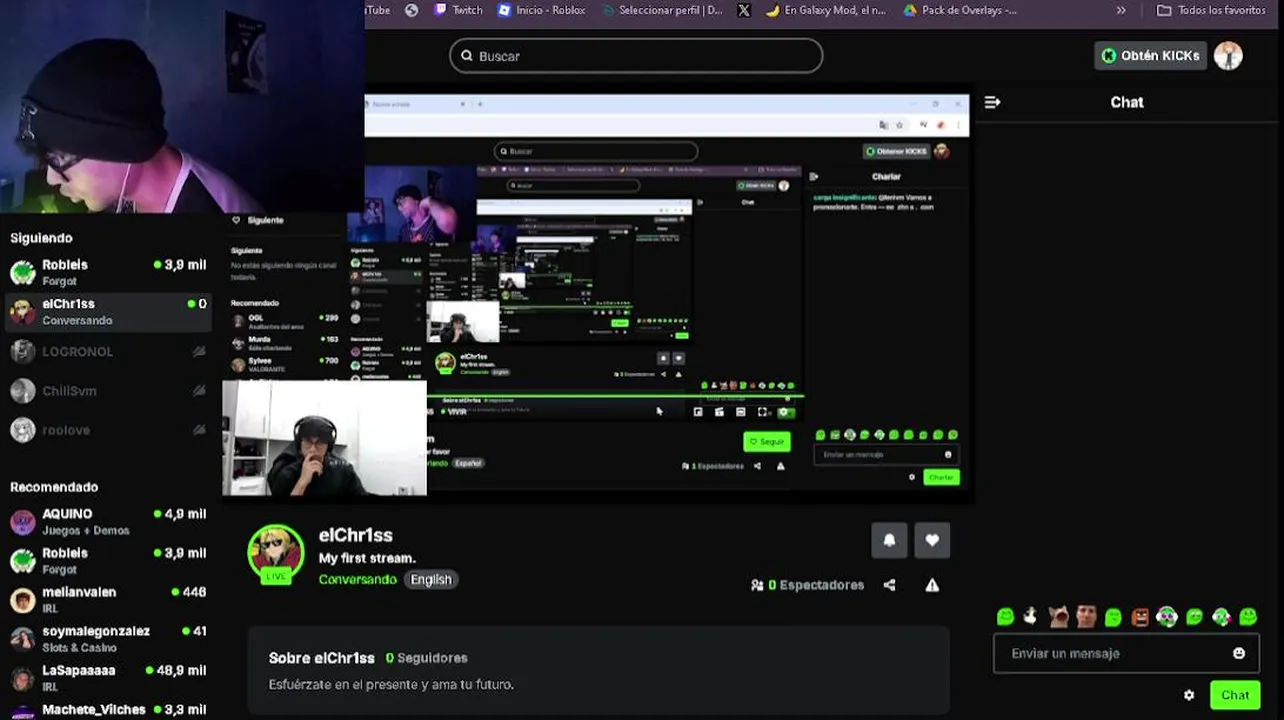Open recommended channel LaSapaaaaa
The width and height of the screenshot is (1284, 720).
[x=108, y=677]
